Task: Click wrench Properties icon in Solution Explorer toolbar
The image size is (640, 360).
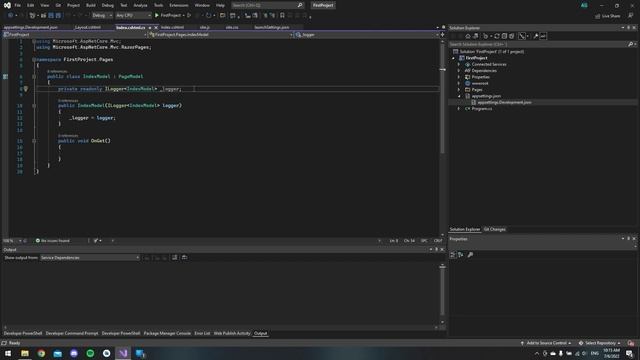Action: point(536,36)
